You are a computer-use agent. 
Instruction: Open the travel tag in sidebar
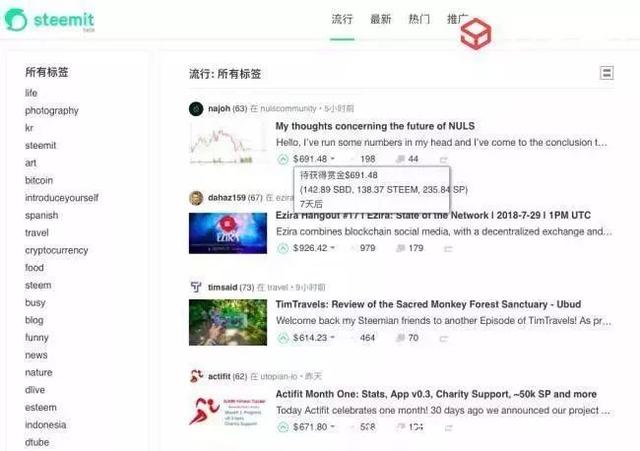point(37,233)
